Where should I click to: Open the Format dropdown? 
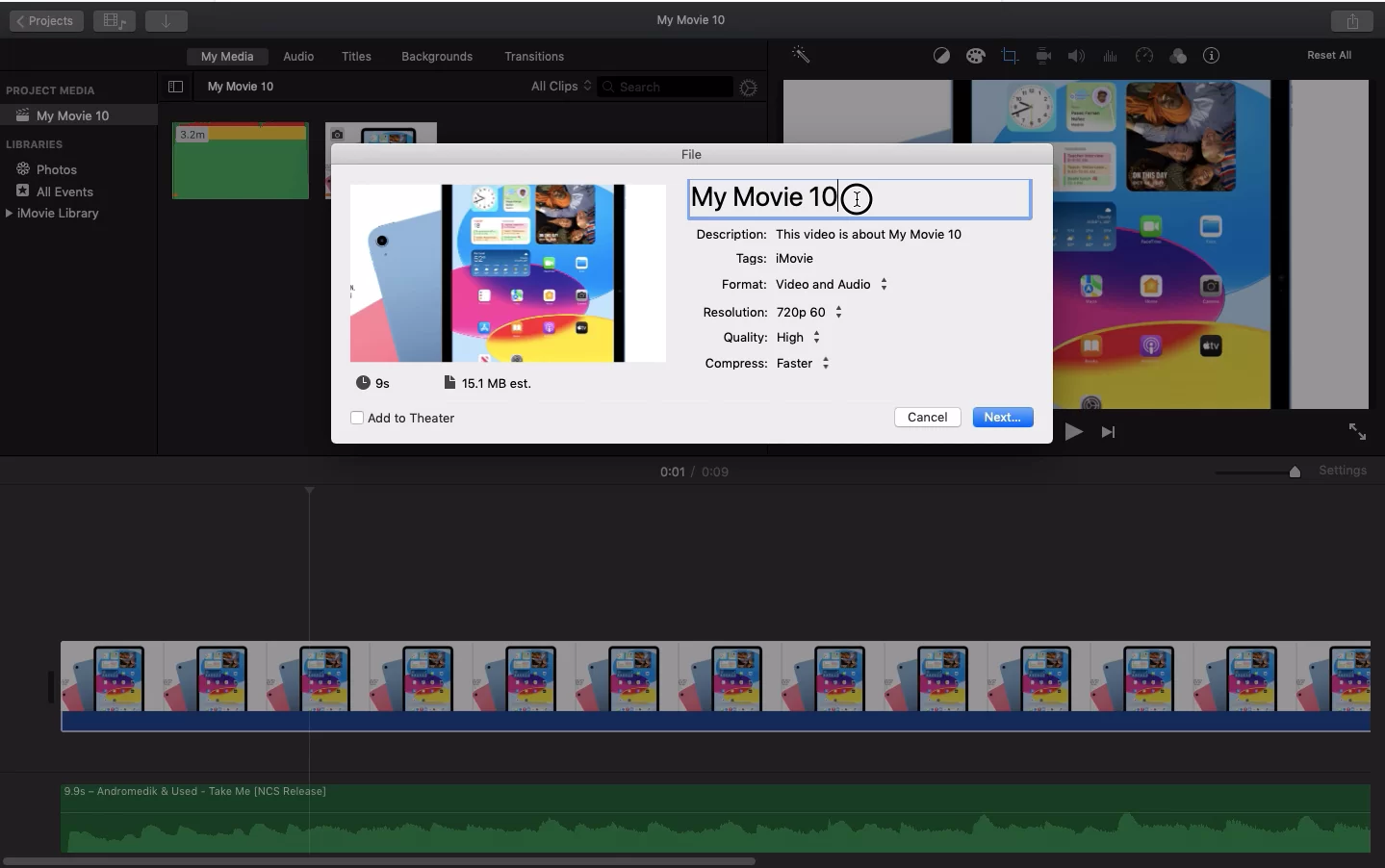point(832,284)
